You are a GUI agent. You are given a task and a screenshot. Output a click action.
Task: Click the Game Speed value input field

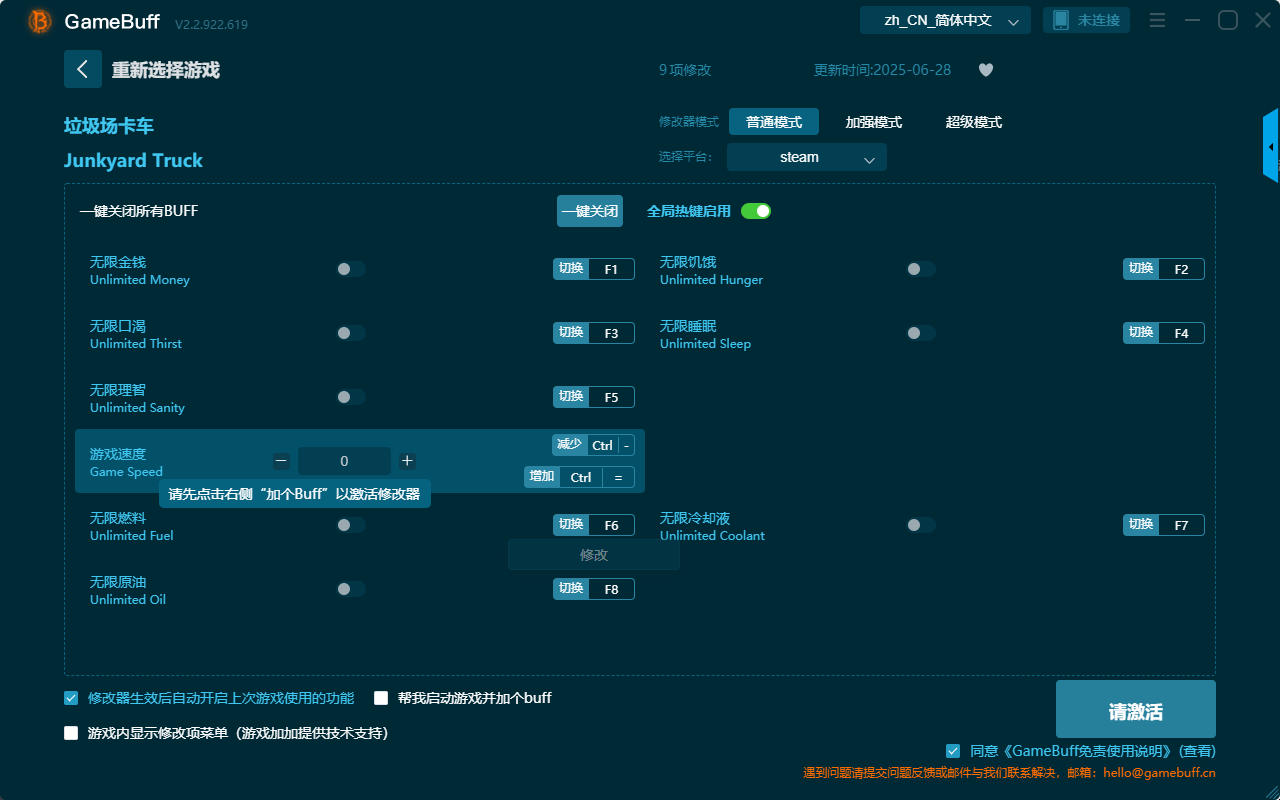pos(344,461)
